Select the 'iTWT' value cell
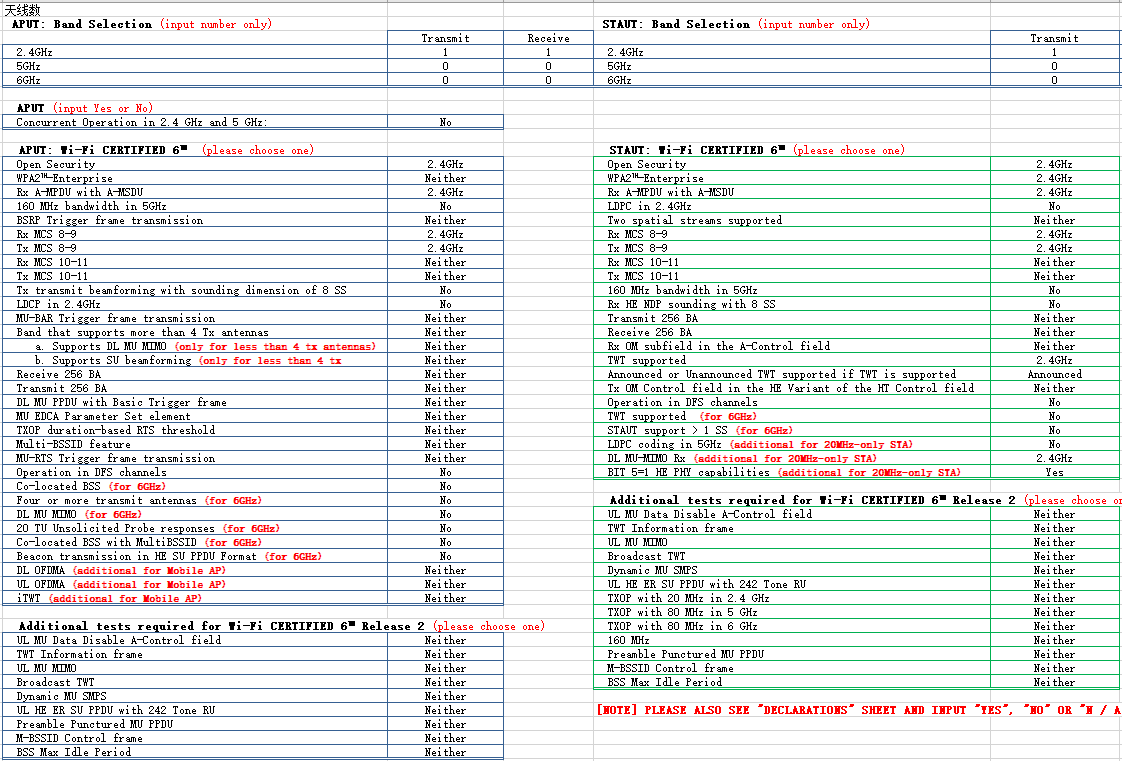Viewport: 1122px width, 761px height. [445, 599]
